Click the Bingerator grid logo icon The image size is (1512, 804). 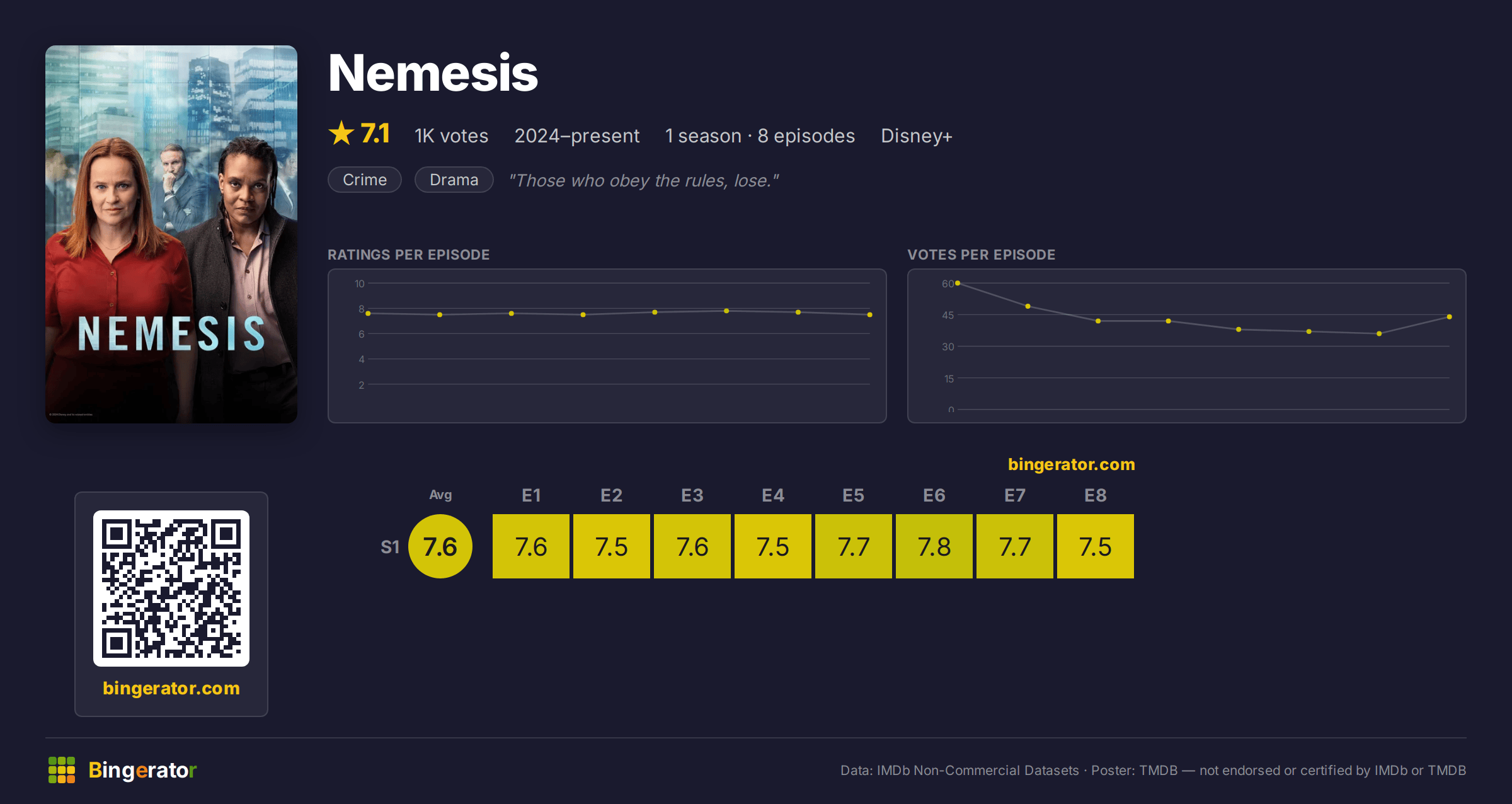62,770
